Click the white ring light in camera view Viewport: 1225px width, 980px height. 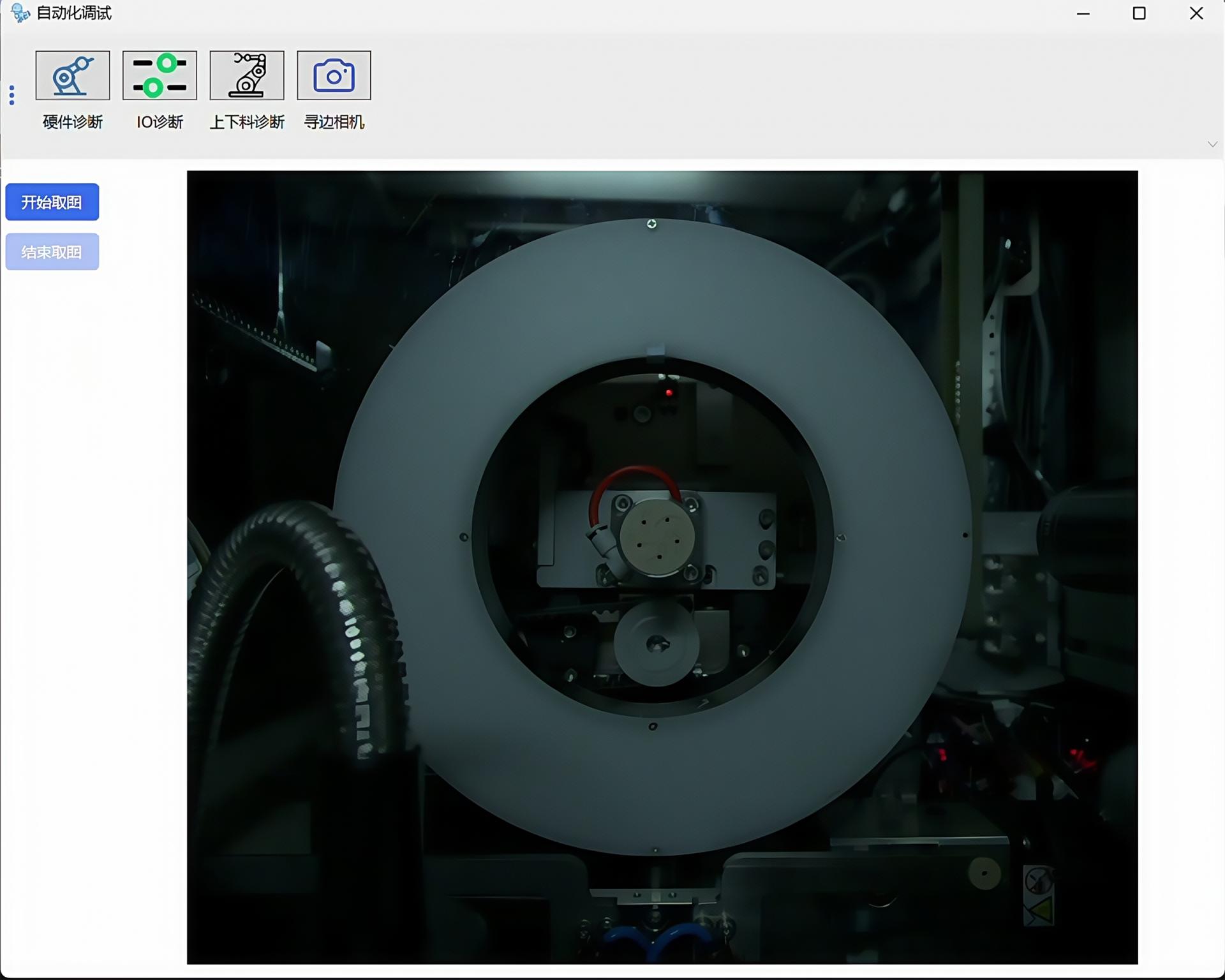[652, 287]
